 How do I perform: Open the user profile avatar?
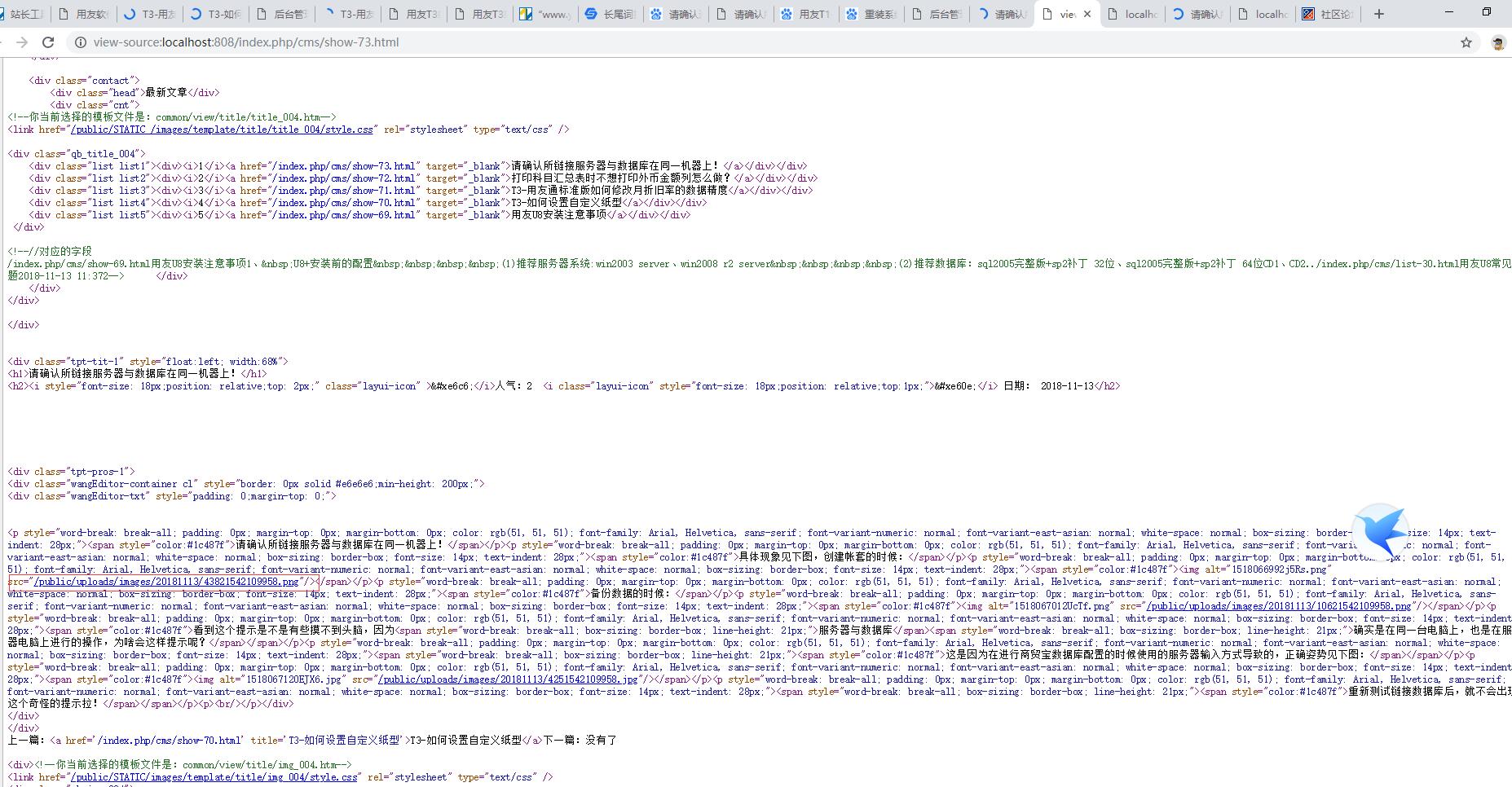click(x=1497, y=42)
